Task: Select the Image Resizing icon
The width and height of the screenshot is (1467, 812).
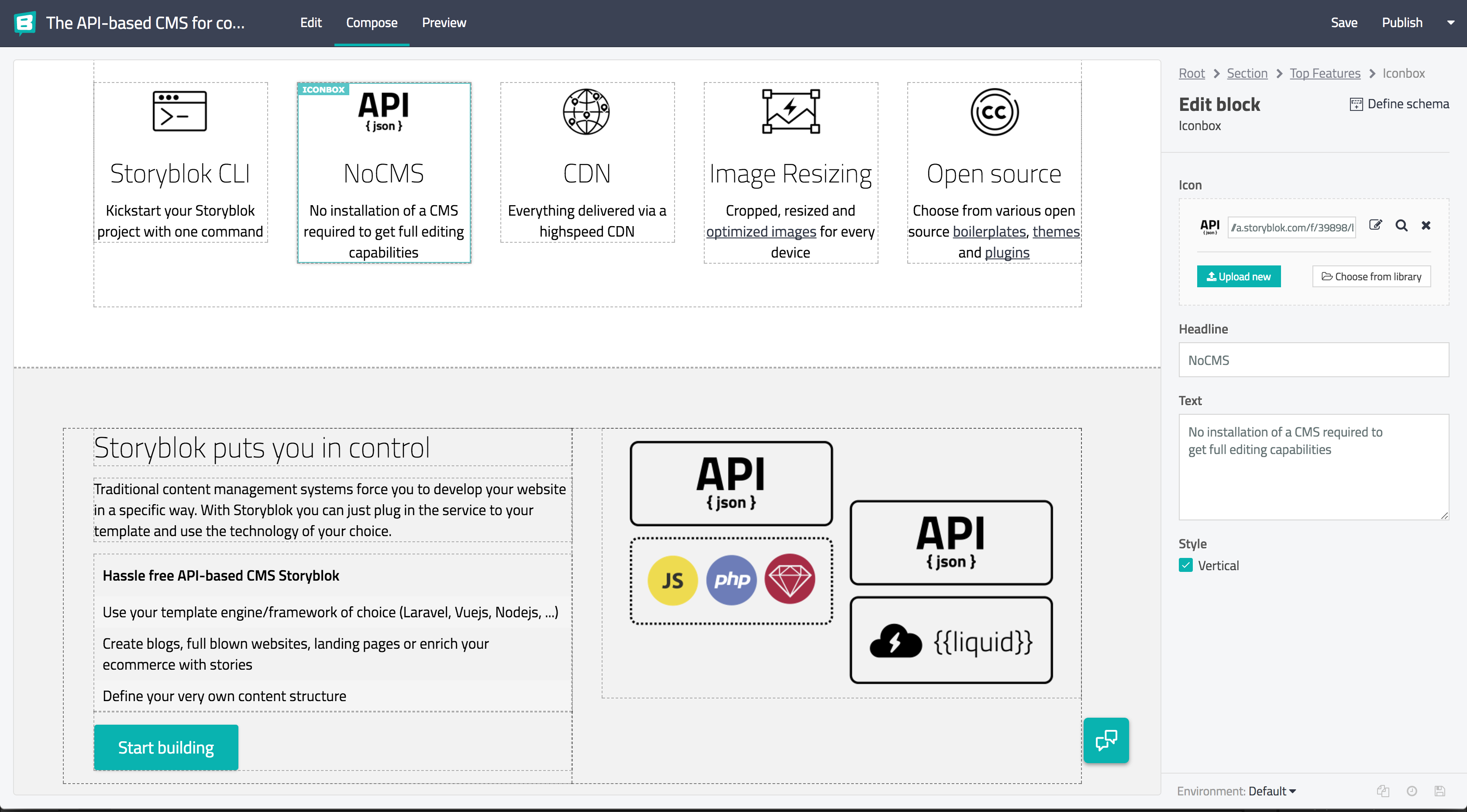Action: [x=790, y=111]
